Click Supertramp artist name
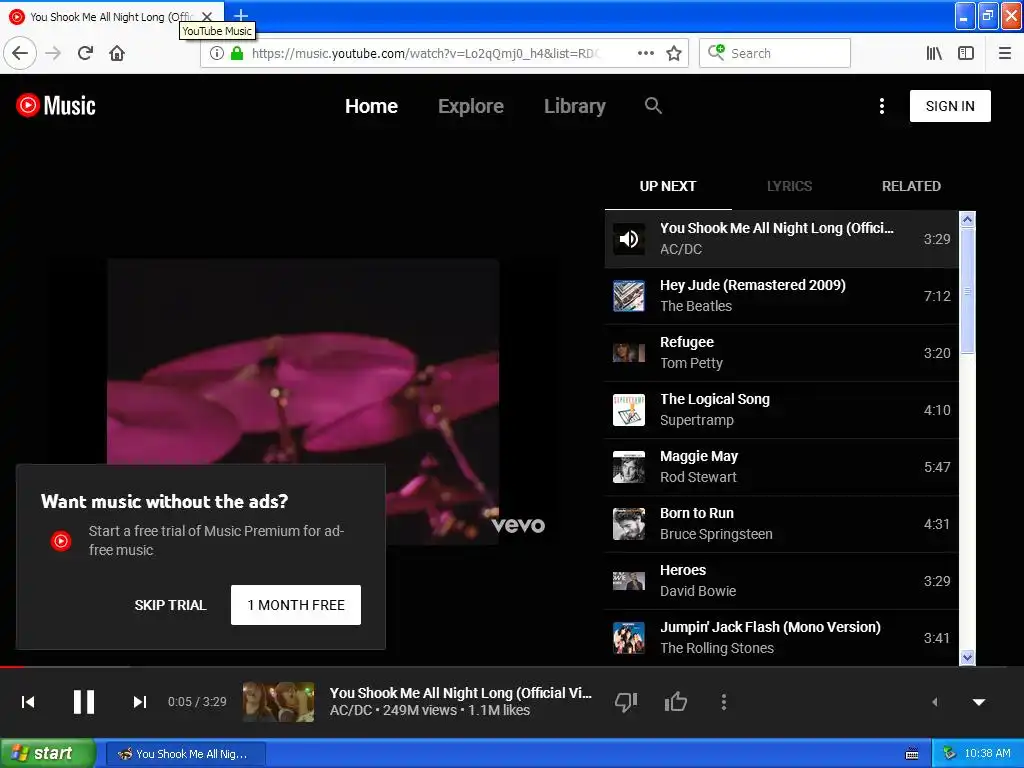This screenshot has width=1024, height=768. tap(697, 420)
